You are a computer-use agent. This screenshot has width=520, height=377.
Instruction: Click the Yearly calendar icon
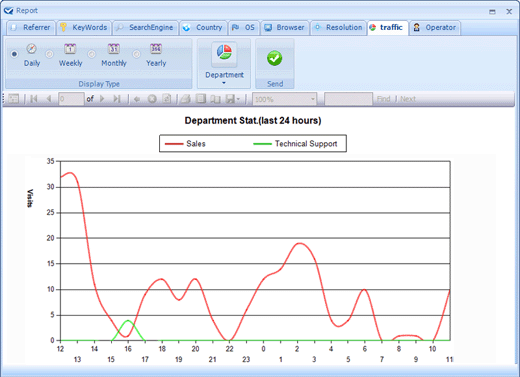click(156, 49)
